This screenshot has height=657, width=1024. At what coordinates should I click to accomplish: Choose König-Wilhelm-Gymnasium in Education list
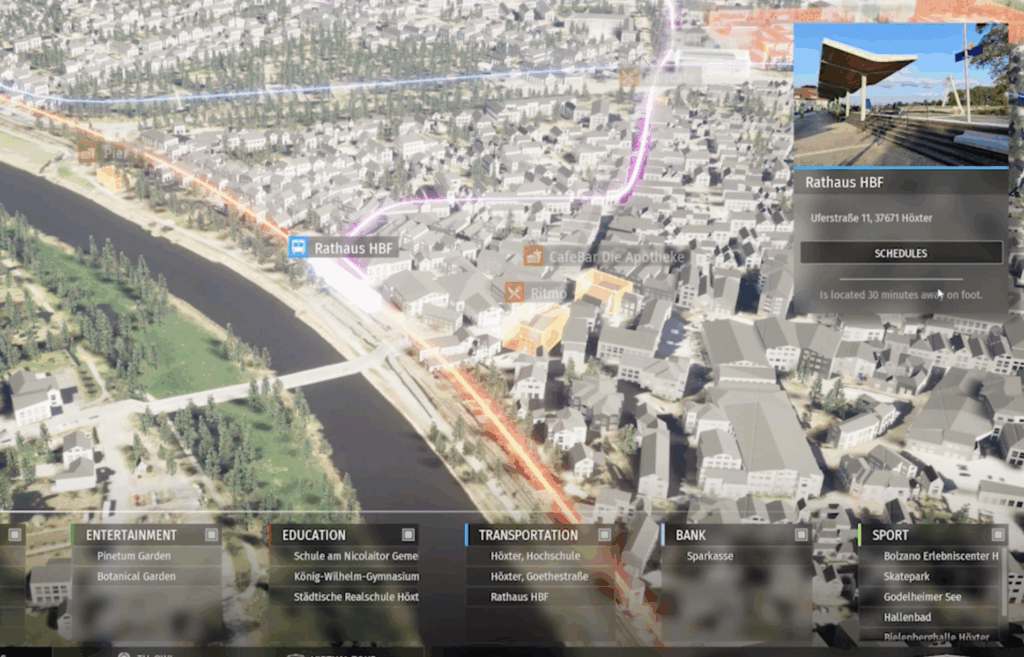356,577
